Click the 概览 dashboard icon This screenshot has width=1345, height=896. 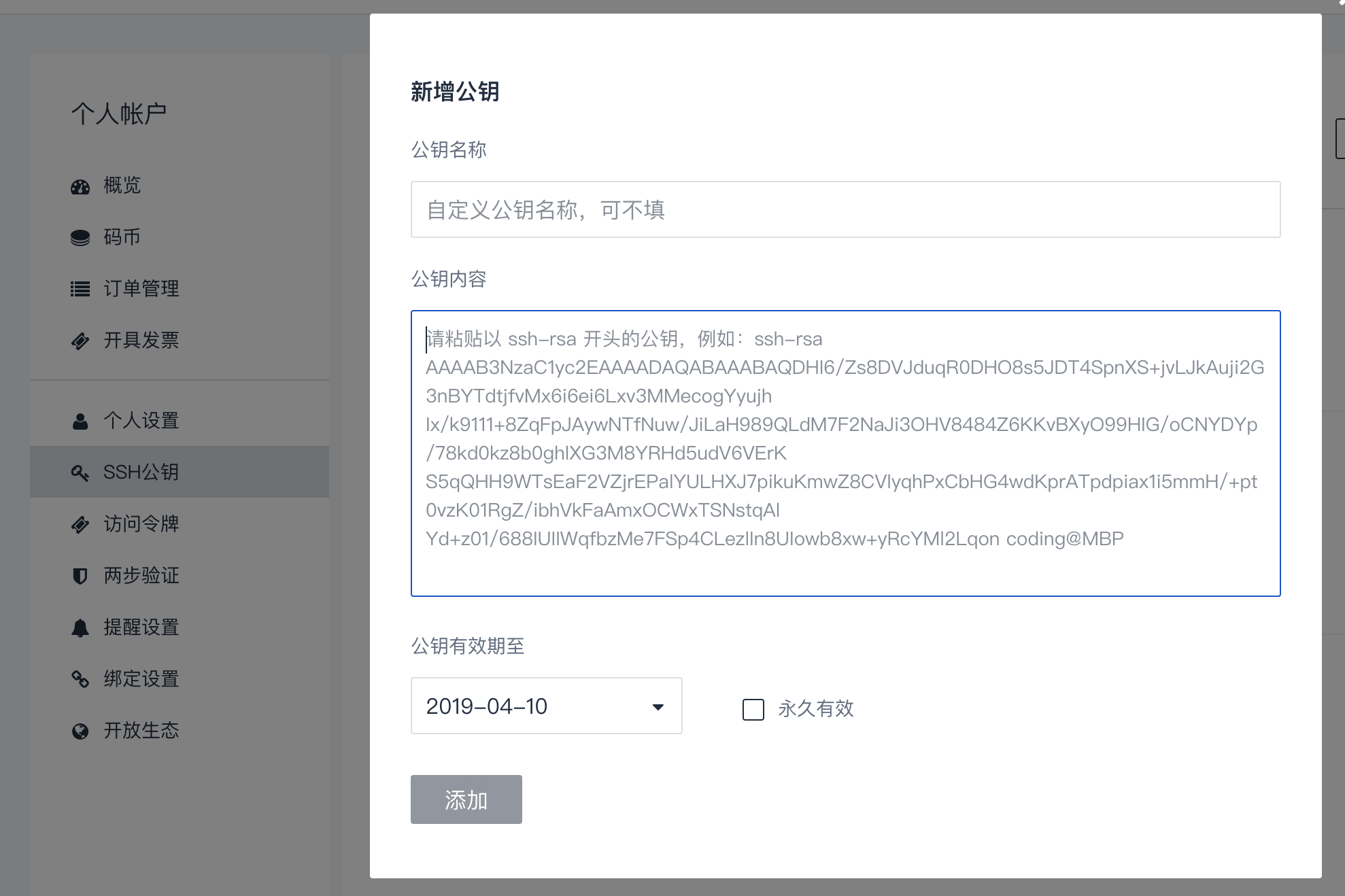[80, 186]
